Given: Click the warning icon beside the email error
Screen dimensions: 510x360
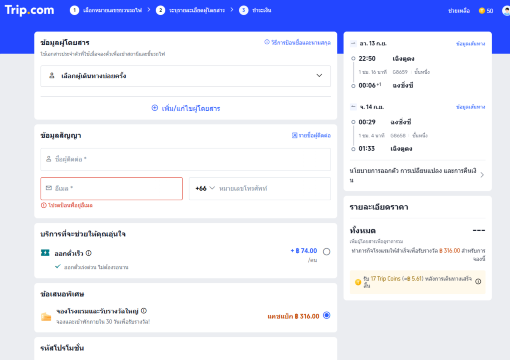Looking at the screenshot, I should point(44,205).
